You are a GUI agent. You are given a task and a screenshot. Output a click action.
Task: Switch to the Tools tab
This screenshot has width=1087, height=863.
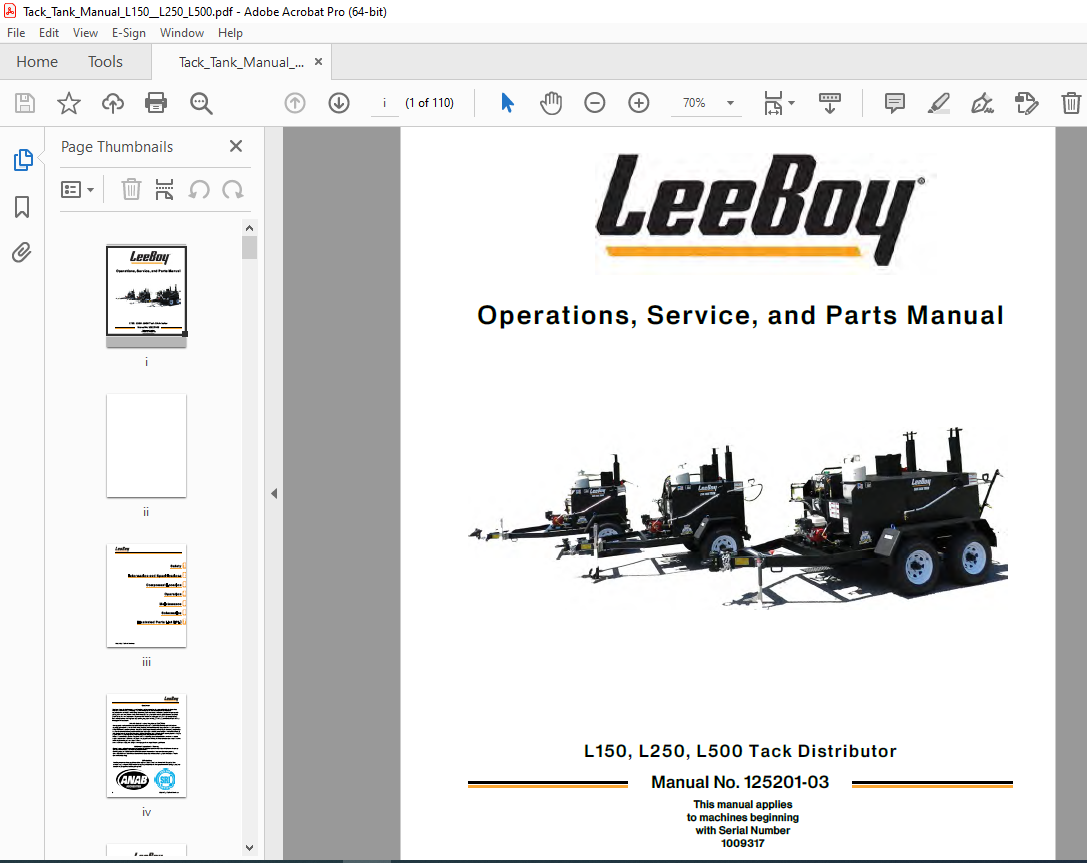pos(105,62)
